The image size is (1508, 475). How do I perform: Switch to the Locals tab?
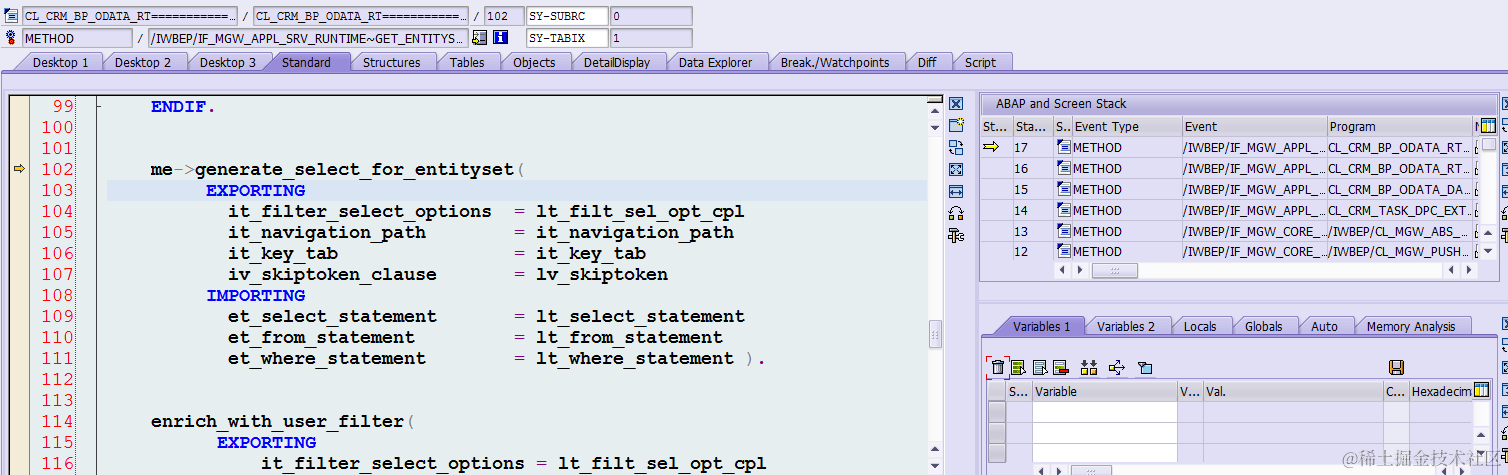[x=1200, y=326]
